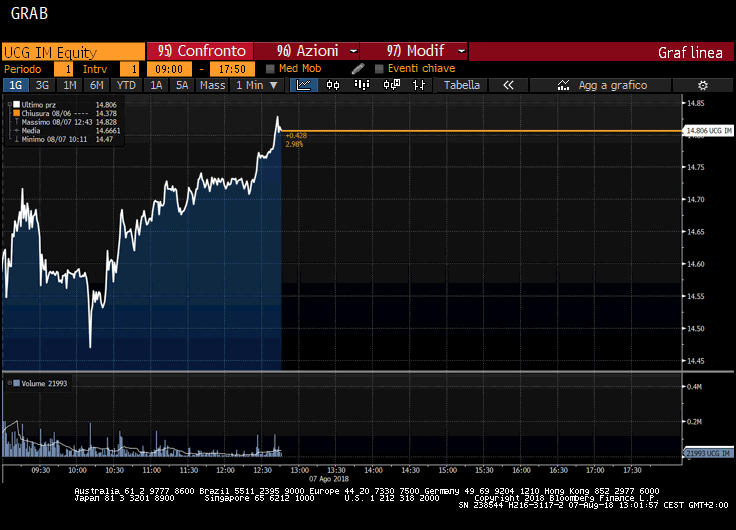Toggle the Med Mob checkbox
Viewport: 736px width, 530px height.
(x=270, y=69)
